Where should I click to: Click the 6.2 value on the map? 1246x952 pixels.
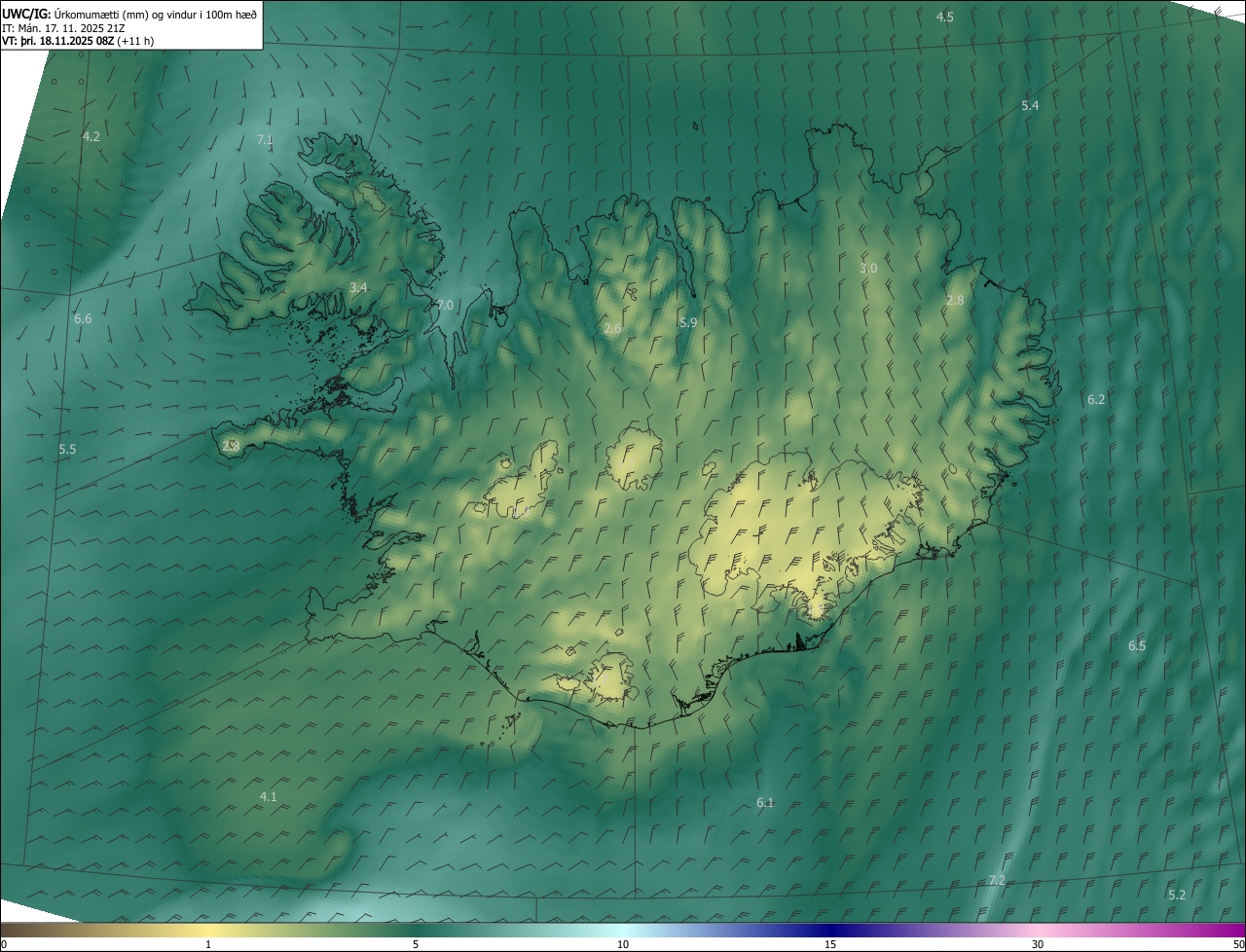coord(1096,400)
